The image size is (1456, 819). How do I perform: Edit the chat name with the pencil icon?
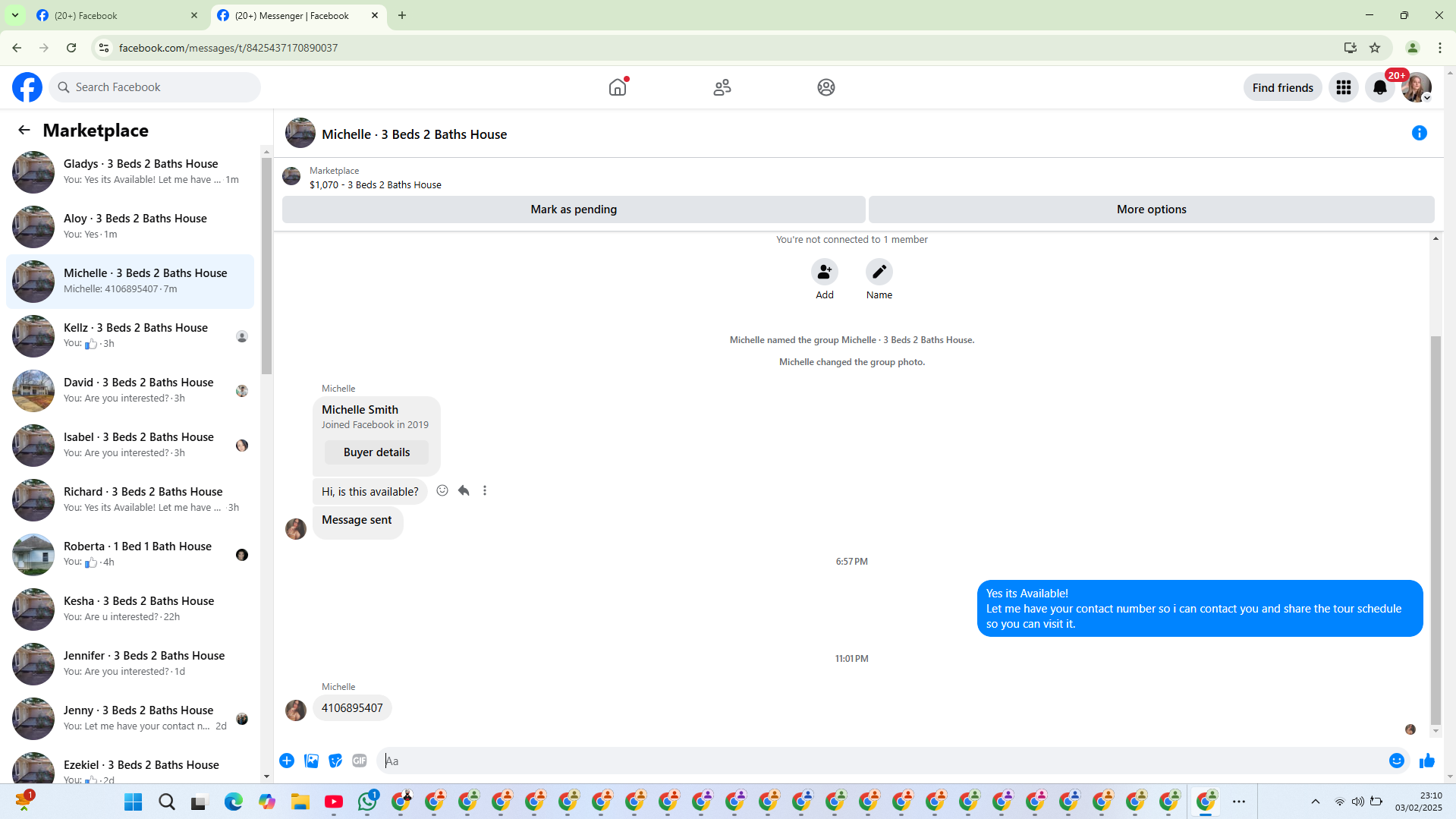pyautogui.click(x=879, y=272)
